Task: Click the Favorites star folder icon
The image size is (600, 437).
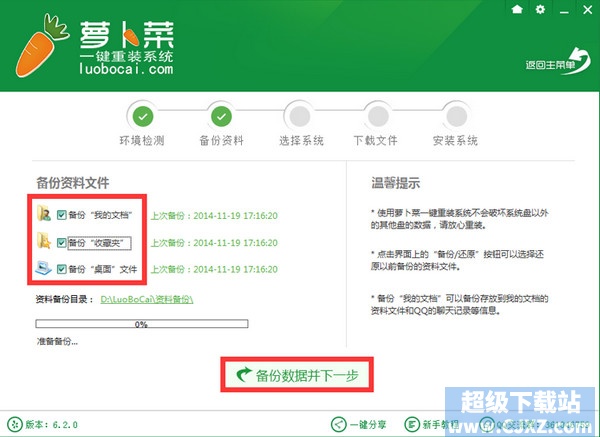Action: (x=44, y=241)
